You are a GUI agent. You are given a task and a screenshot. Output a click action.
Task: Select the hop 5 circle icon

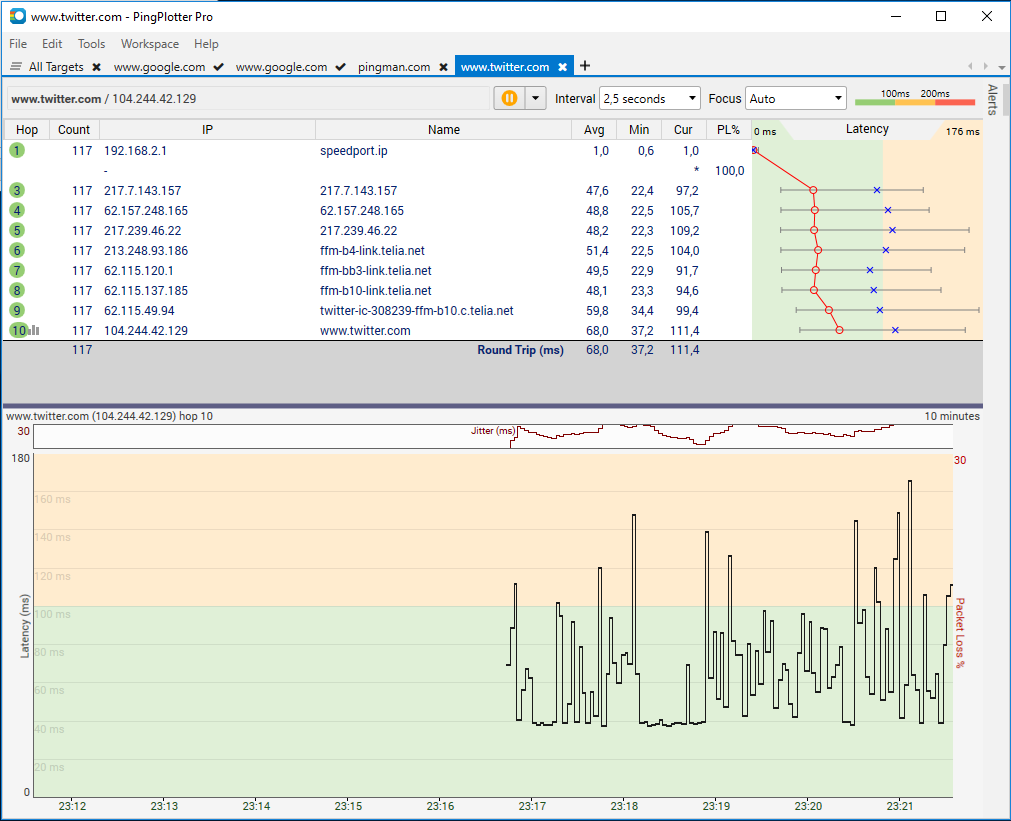(x=17, y=230)
